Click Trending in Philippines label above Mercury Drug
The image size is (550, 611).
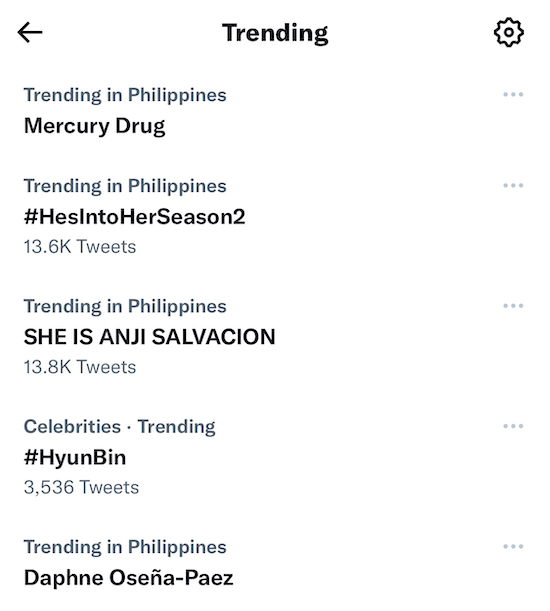click(125, 95)
